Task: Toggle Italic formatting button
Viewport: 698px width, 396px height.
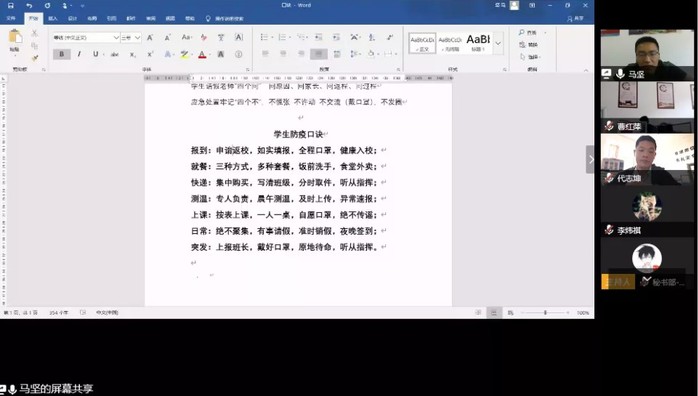Action: 79,54
